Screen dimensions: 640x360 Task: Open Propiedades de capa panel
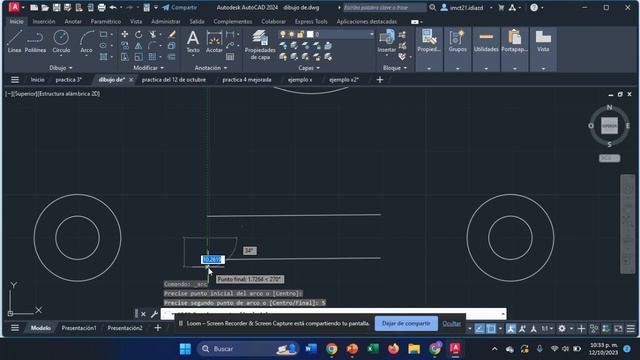260,45
